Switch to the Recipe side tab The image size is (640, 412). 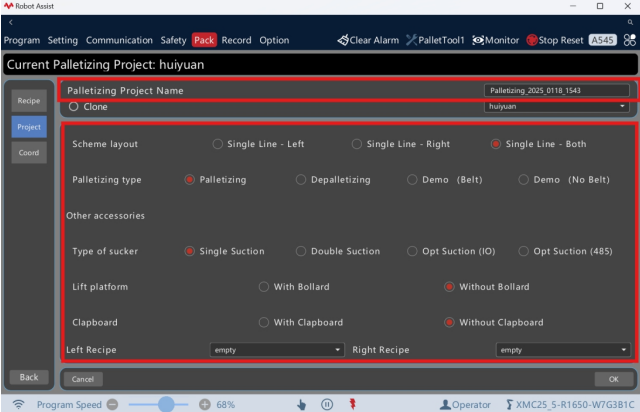coord(29,101)
